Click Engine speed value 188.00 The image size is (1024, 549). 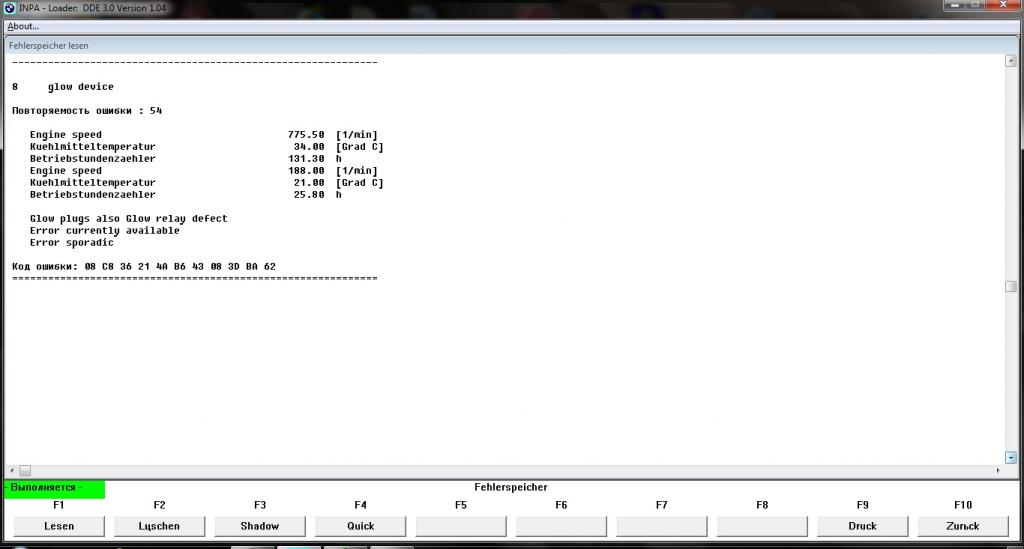(x=306, y=171)
